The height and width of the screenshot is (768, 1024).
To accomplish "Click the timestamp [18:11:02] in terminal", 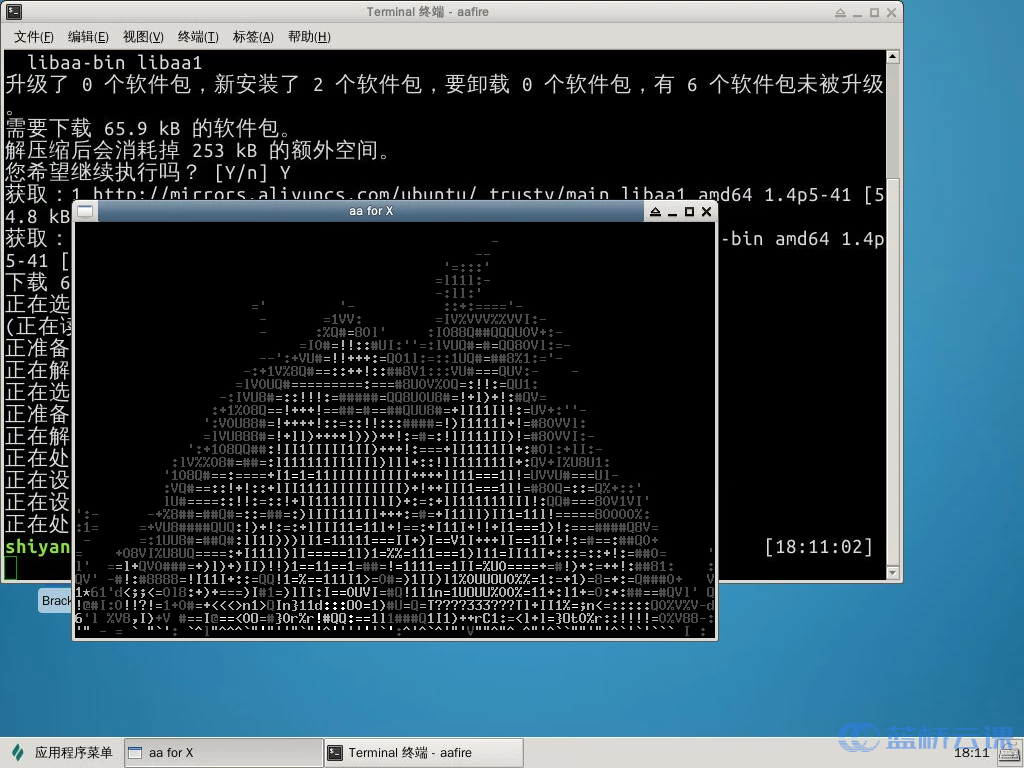I will [819, 547].
